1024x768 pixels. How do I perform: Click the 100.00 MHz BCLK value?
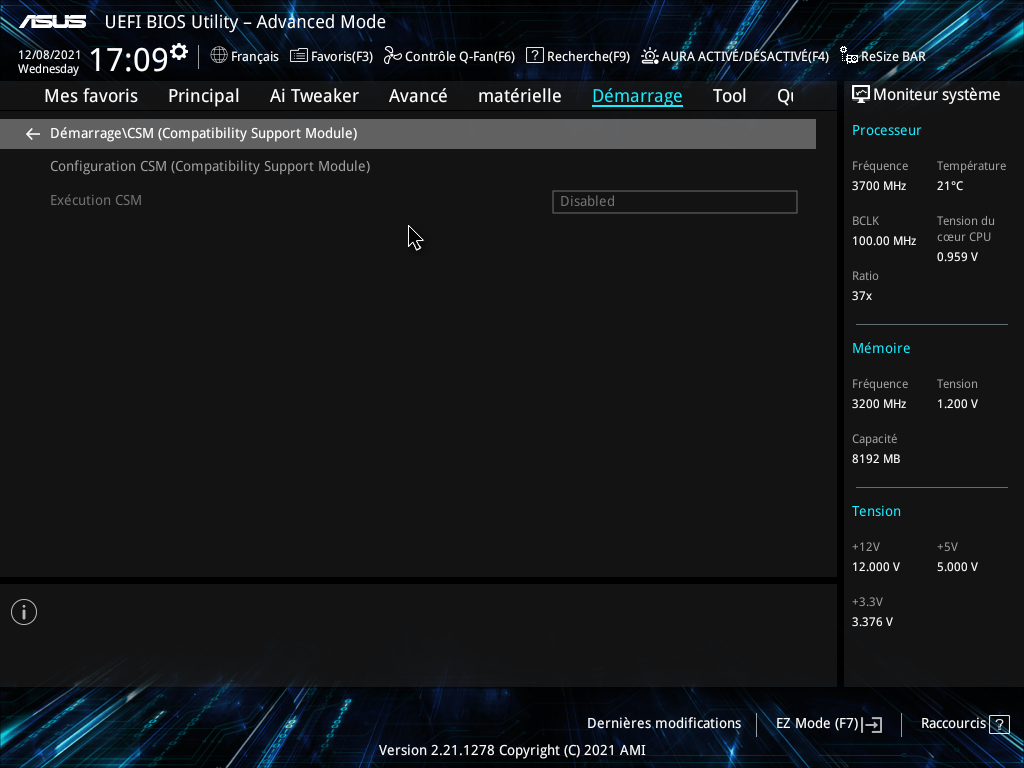pyautogui.click(x=884, y=241)
